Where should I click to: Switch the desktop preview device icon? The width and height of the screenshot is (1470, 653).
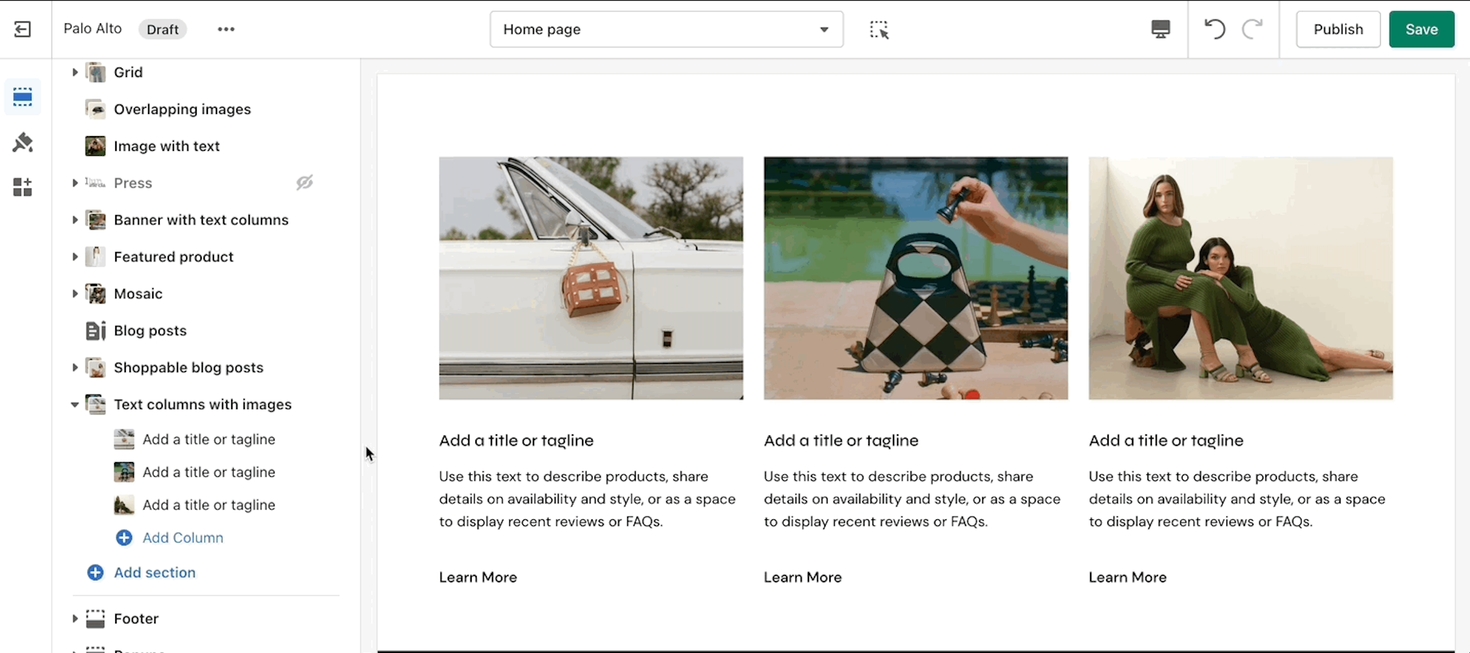(1160, 29)
